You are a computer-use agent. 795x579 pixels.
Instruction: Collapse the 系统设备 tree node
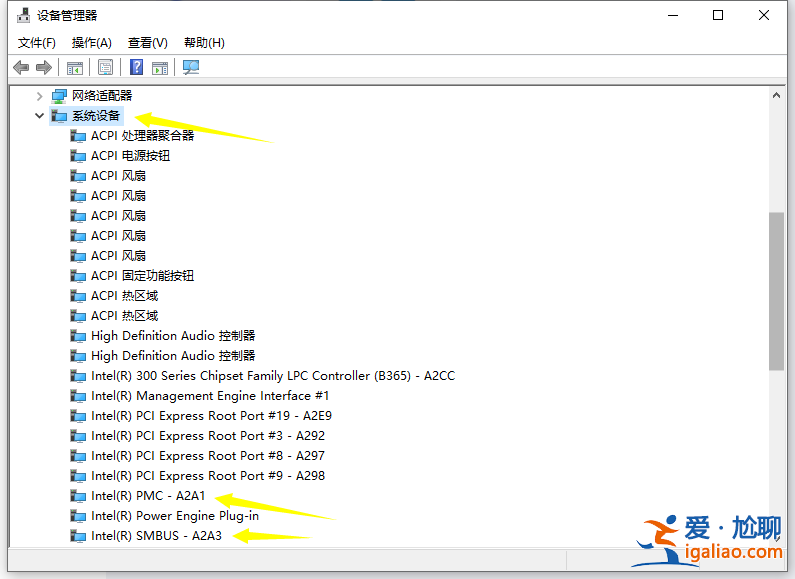tap(40, 116)
